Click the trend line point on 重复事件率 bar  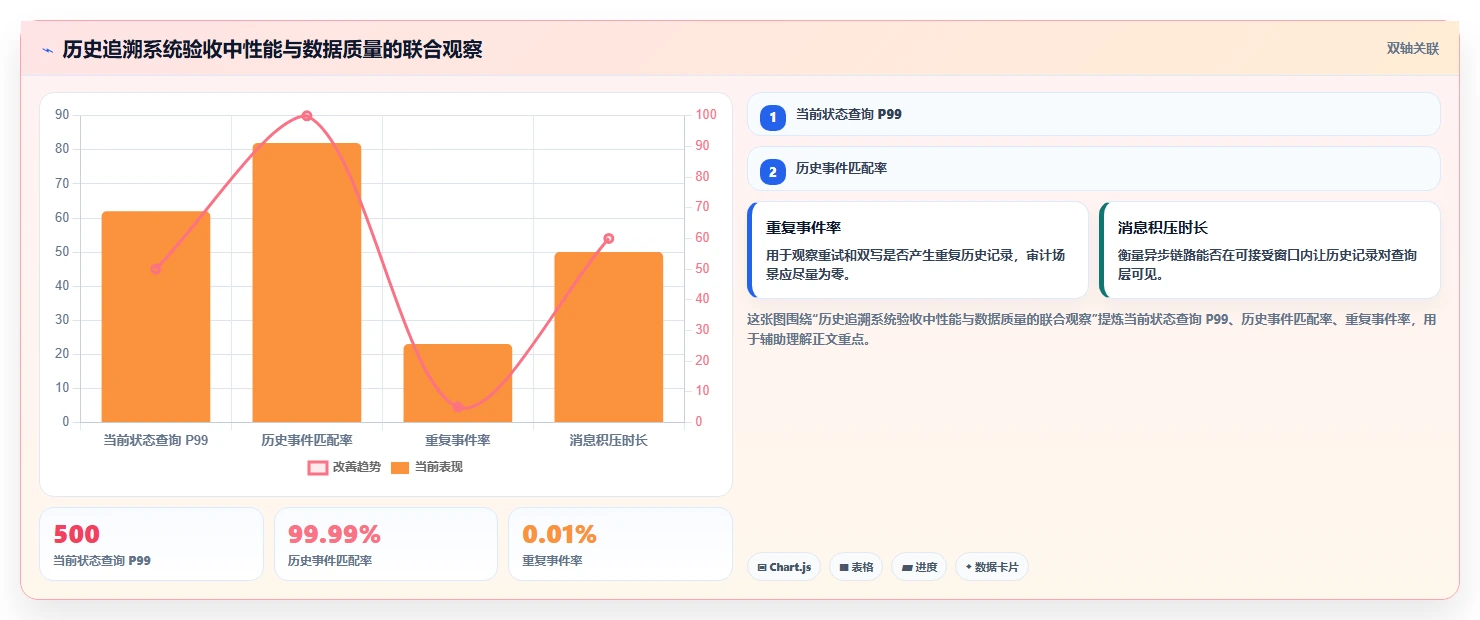tap(458, 407)
